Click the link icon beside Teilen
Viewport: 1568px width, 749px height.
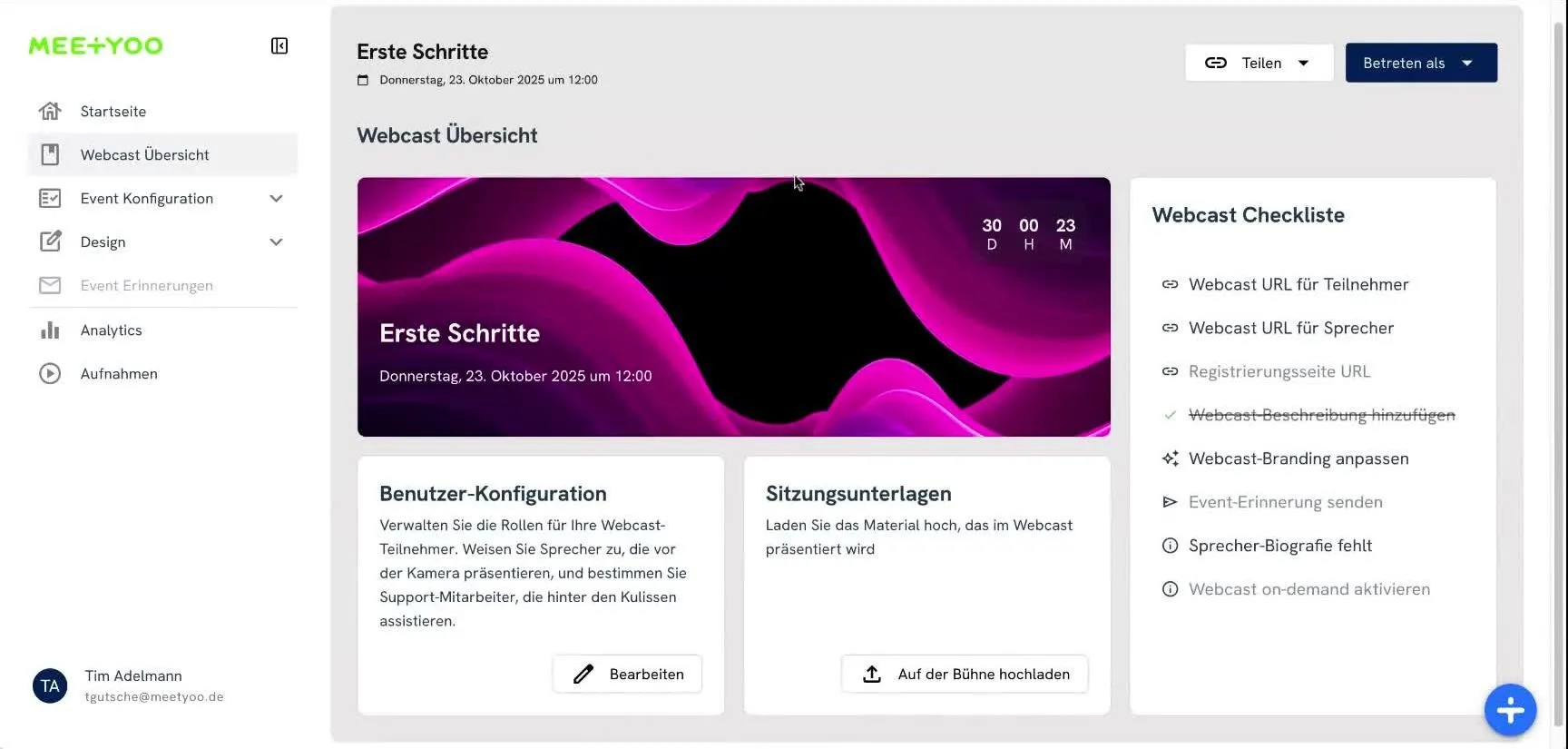click(1216, 63)
